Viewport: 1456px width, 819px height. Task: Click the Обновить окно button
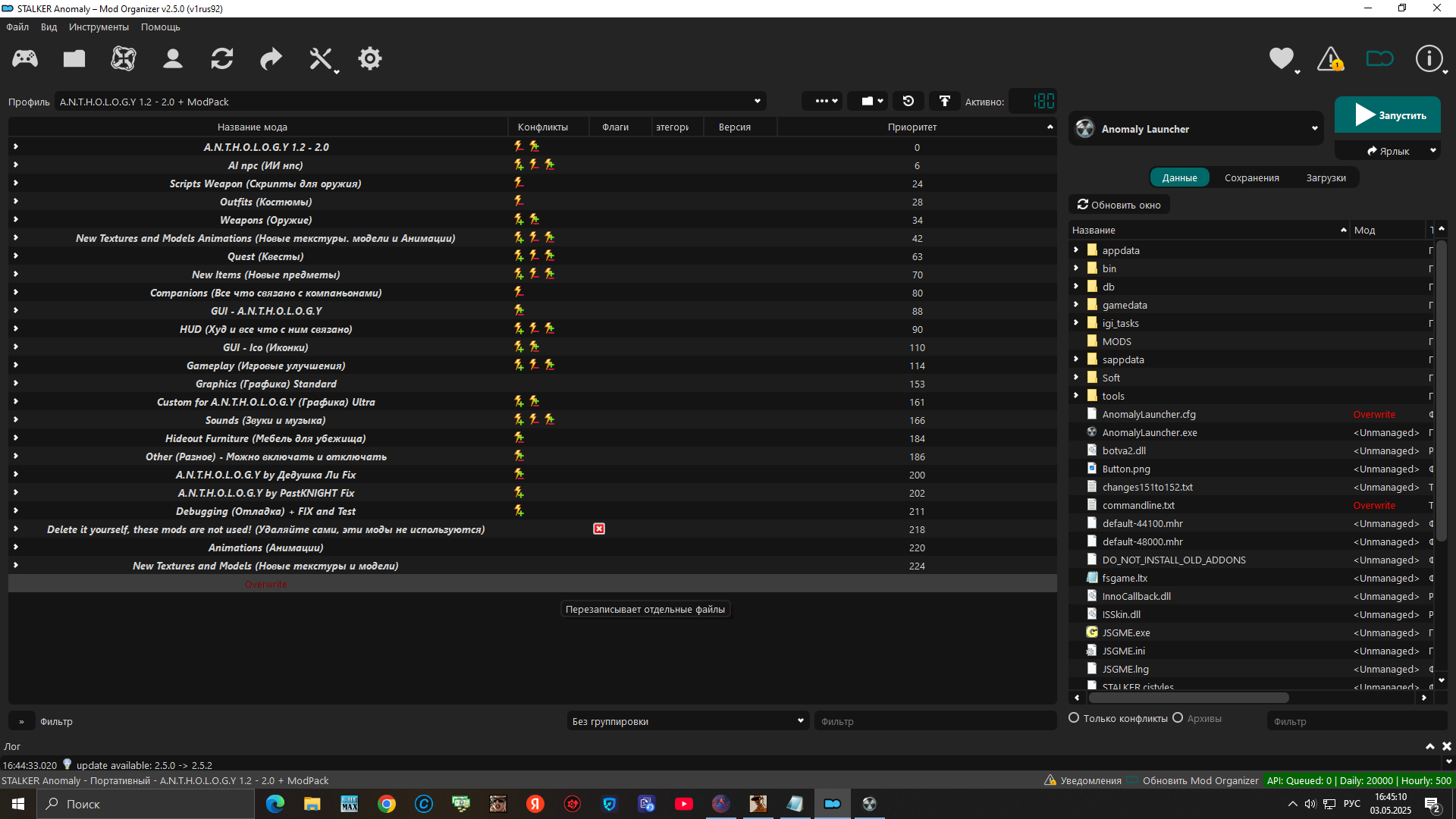[x=1119, y=205]
